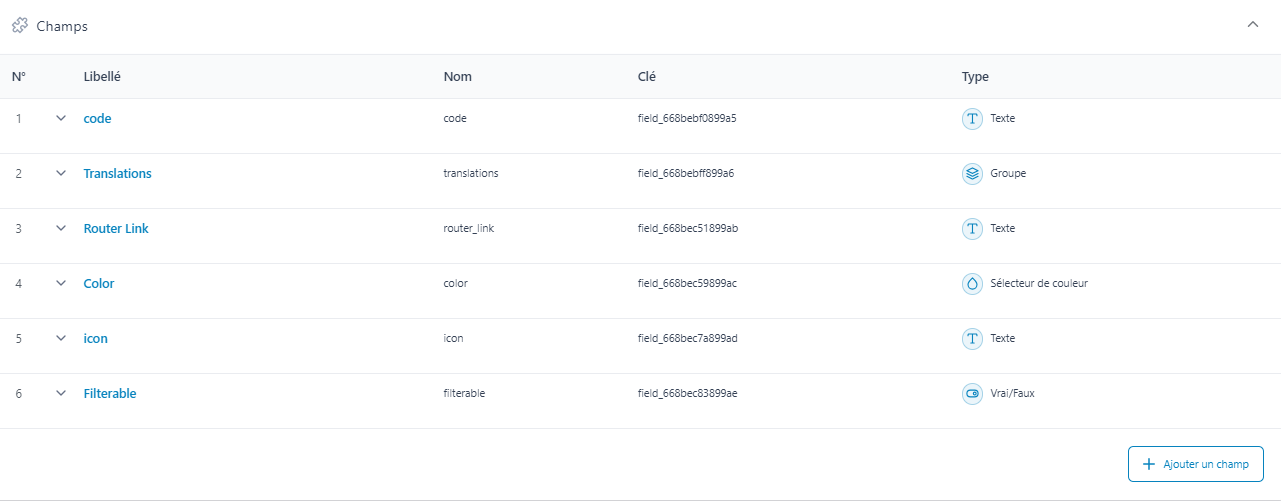Expand the Router Link field chevron

point(61,228)
